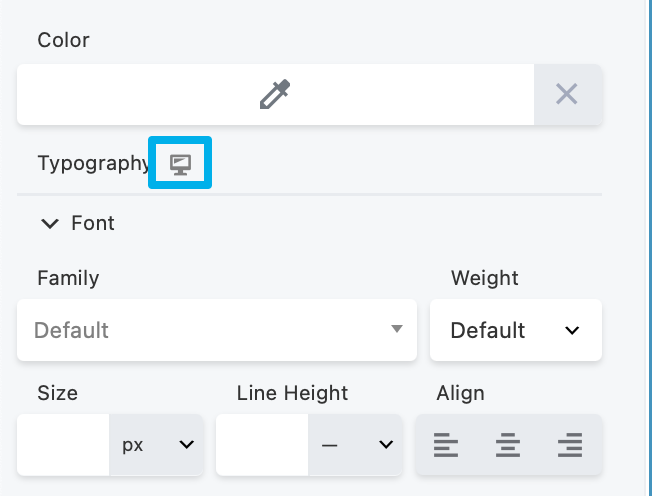Open the Line Height unit dropdown
Viewport: 652px width, 496px height.
click(x=356, y=445)
